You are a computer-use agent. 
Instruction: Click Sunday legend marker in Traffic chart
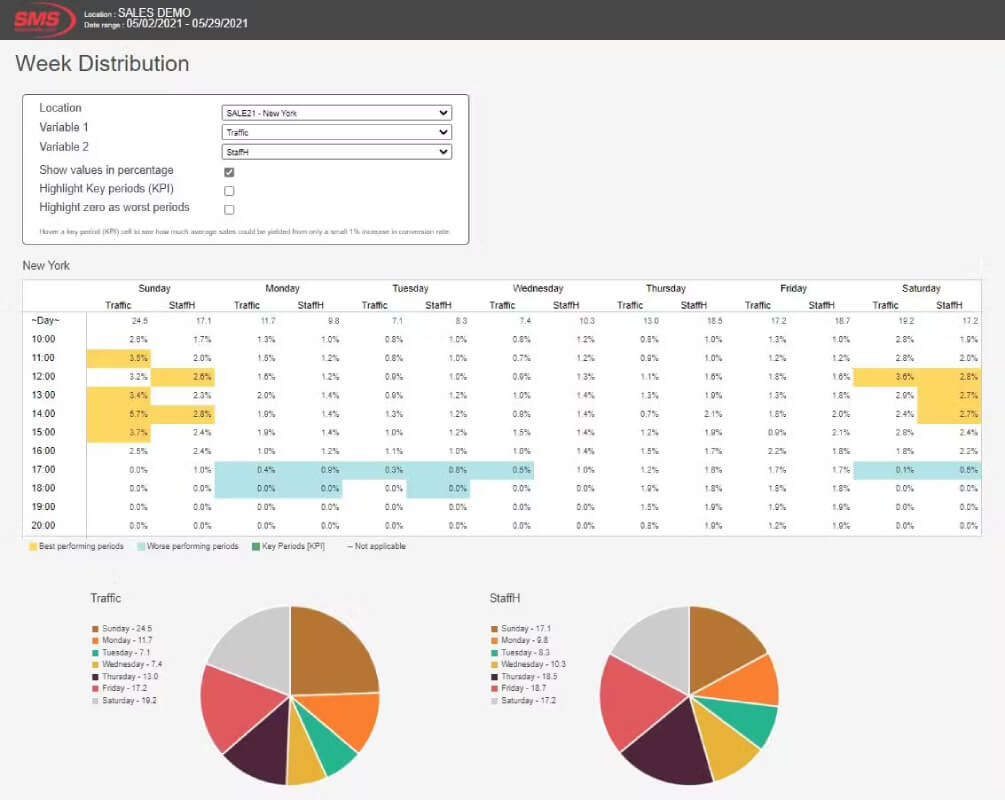(x=96, y=629)
